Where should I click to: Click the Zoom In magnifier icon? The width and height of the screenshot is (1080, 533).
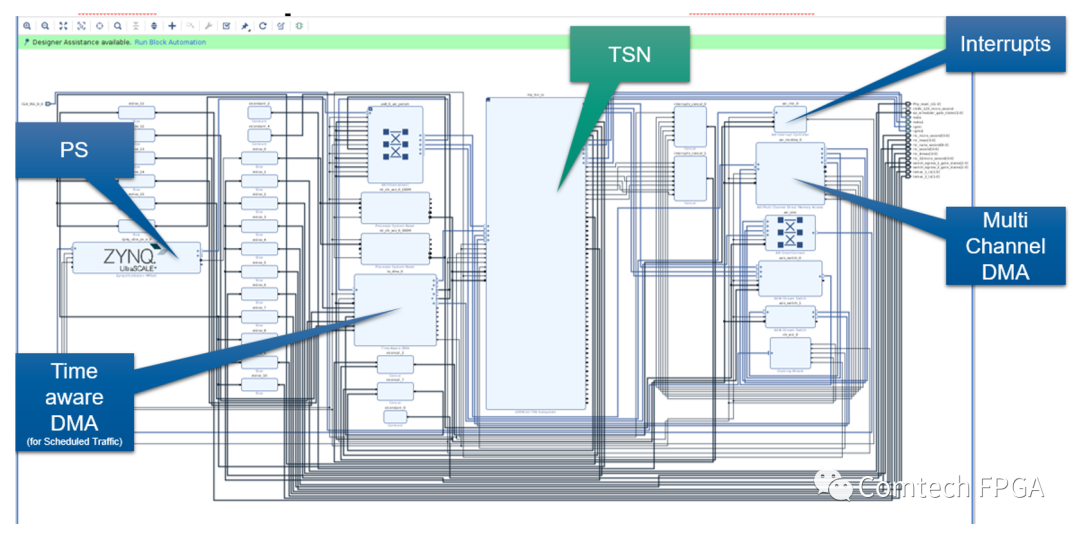(x=27, y=26)
